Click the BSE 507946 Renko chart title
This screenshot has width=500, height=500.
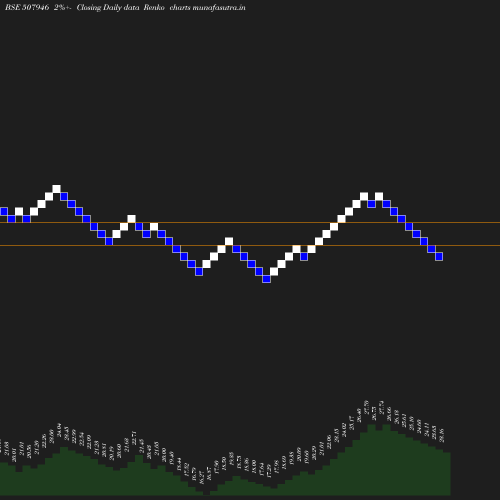click(x=125, y=7)
